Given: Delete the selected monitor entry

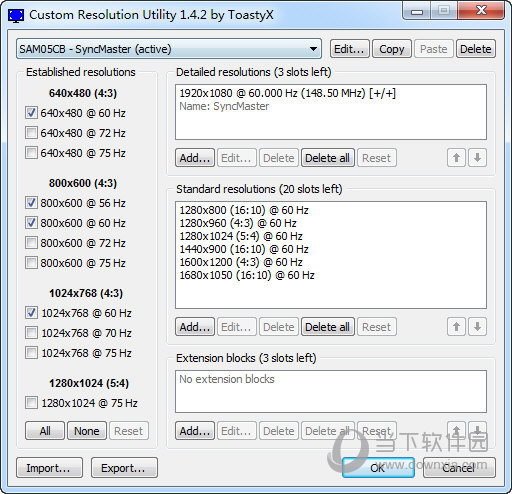Looking at the screenshot, I should [475, 49].
